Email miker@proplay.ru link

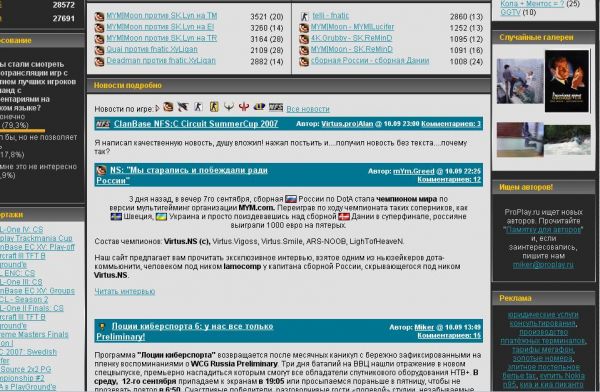[543, 265]
